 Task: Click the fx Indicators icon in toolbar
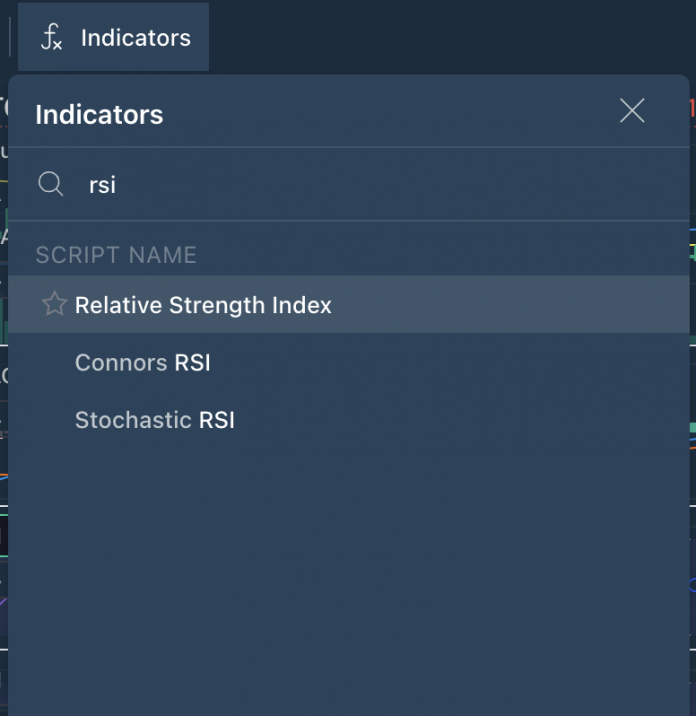click(x=51, y=38)
